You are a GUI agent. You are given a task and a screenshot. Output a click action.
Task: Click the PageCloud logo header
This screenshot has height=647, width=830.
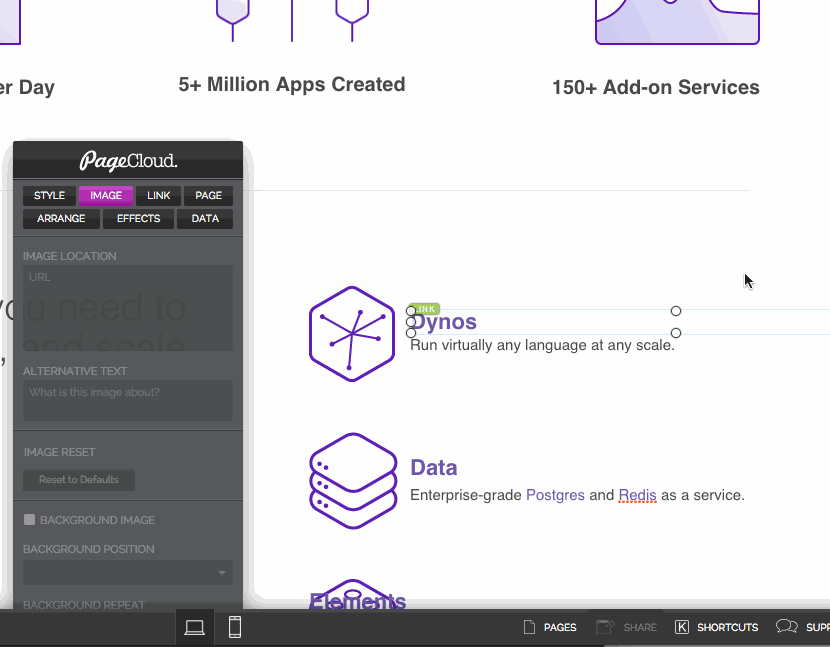128,160
